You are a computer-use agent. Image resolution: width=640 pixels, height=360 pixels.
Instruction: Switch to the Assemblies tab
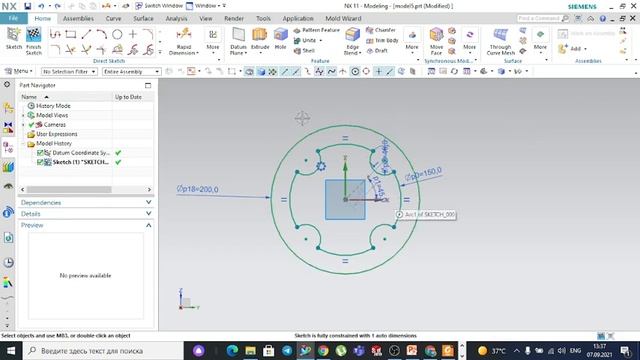78,18
